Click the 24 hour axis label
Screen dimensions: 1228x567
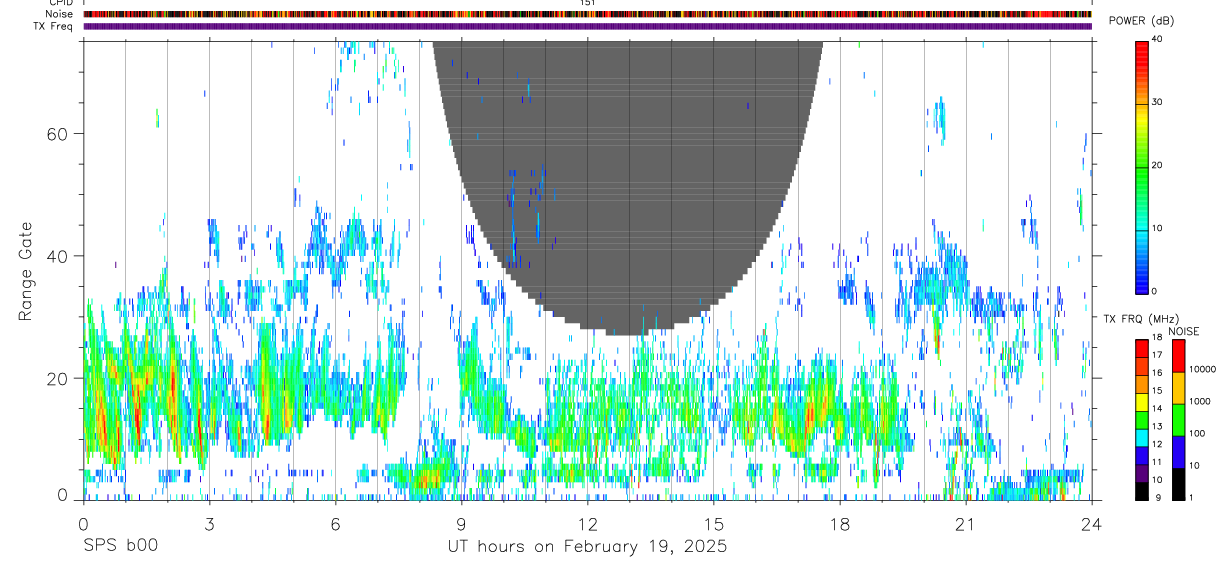coord(1091,524)
